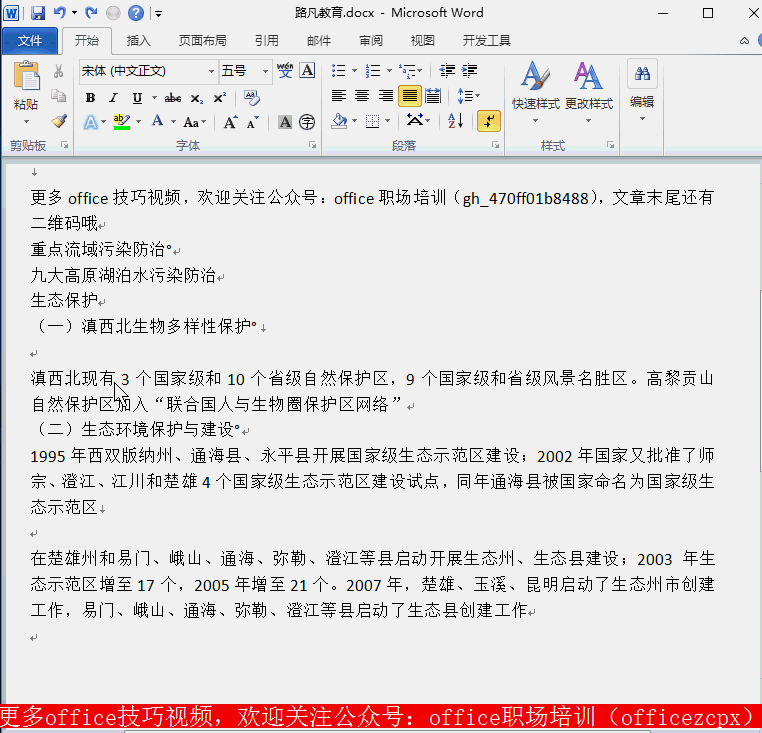762x733 pixels.
Task: Toggle bold formatting
Action: 90,98
